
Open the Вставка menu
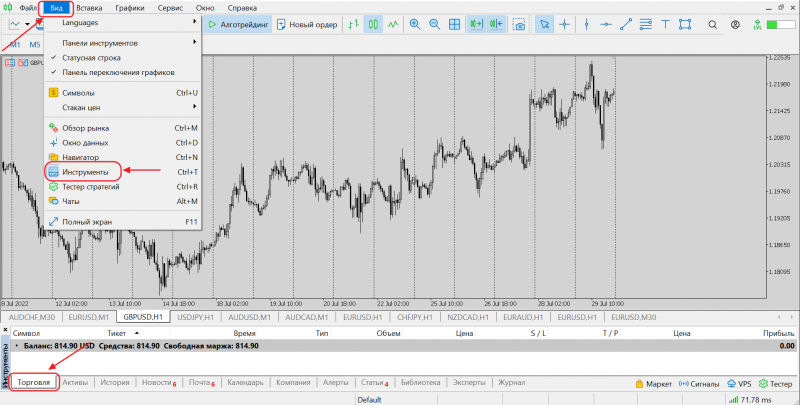click(89, 8)
